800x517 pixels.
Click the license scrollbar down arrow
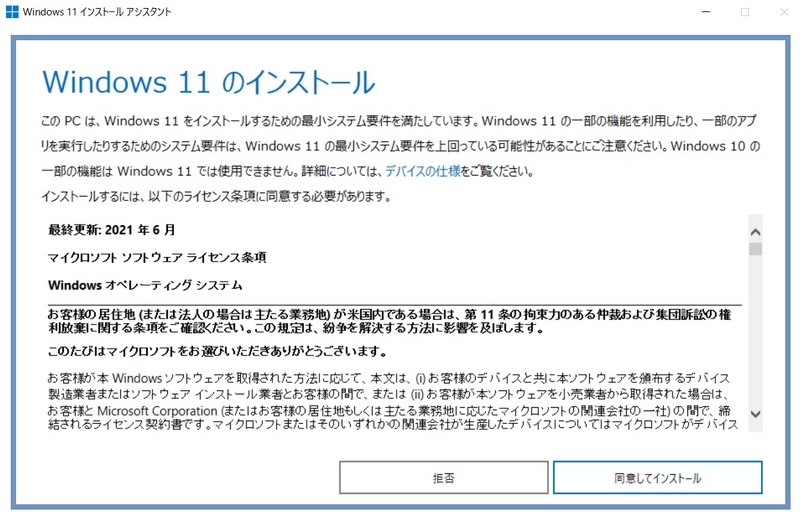[756, 414]
